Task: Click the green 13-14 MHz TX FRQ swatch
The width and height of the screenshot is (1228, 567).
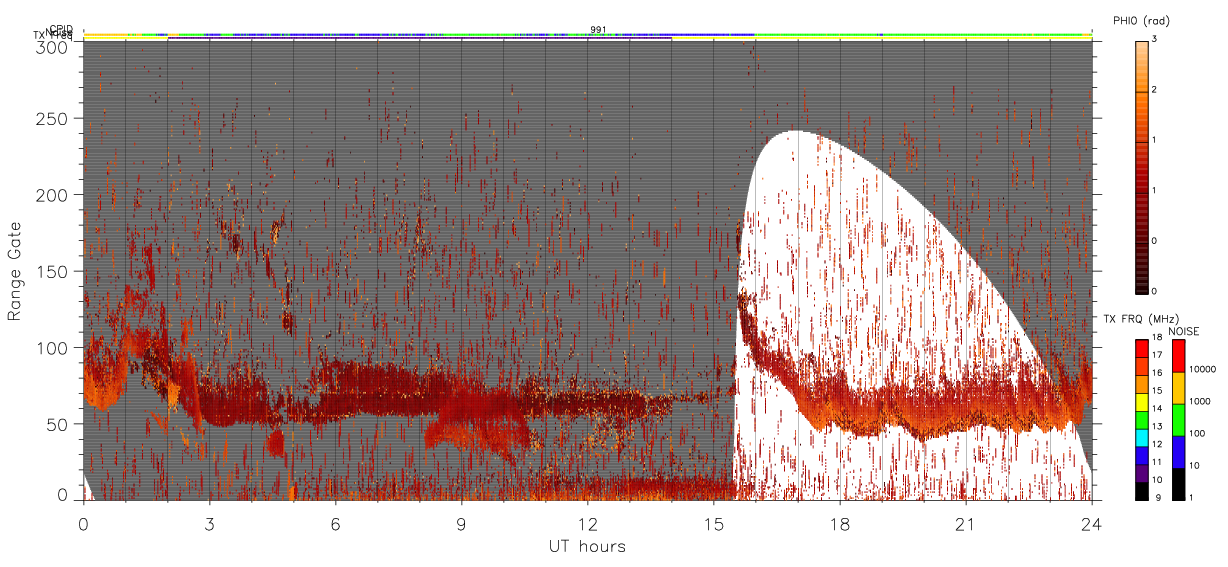Action: coord(1142,420)
